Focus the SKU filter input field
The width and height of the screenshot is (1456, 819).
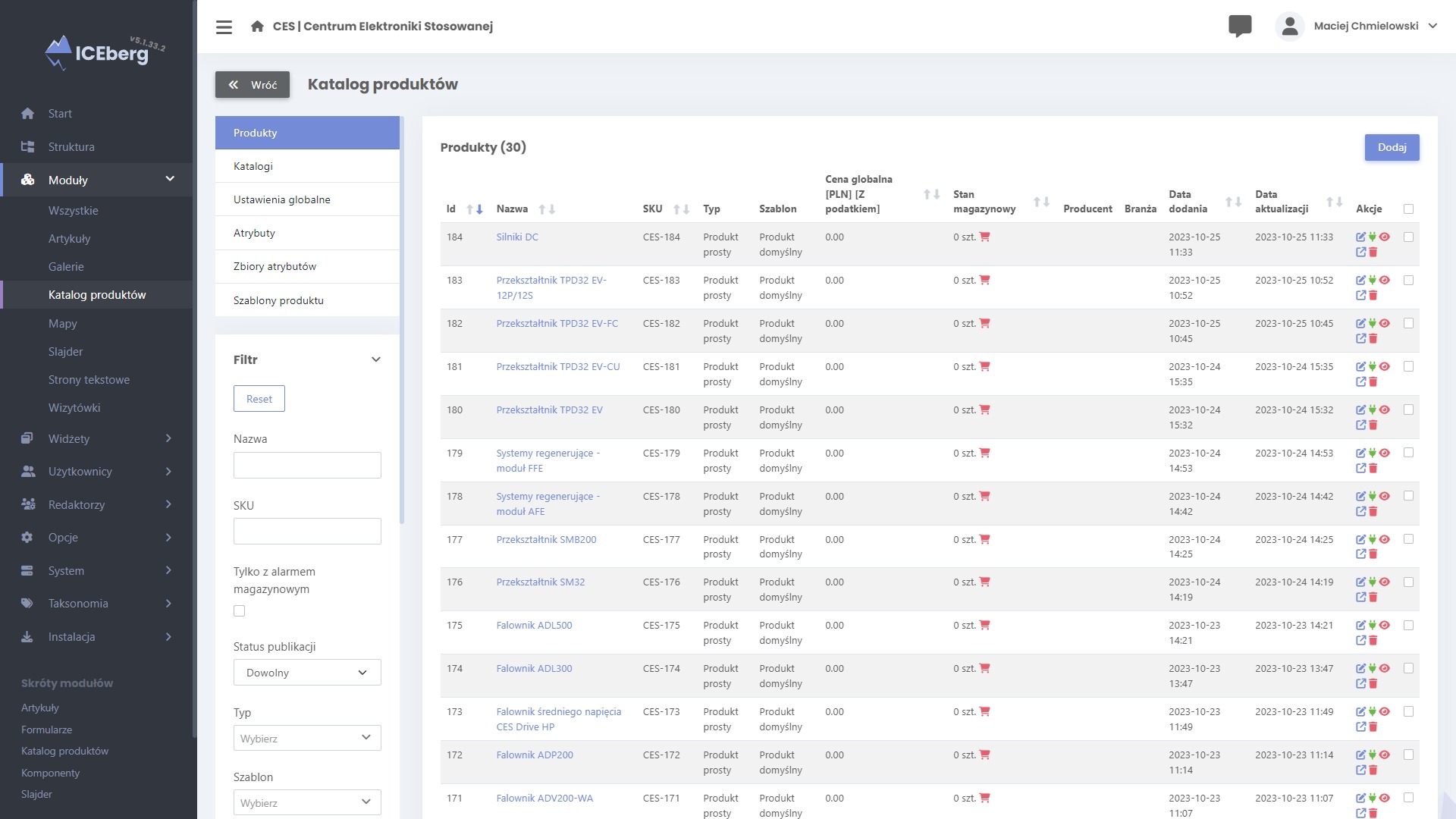[x=307, y=532]
